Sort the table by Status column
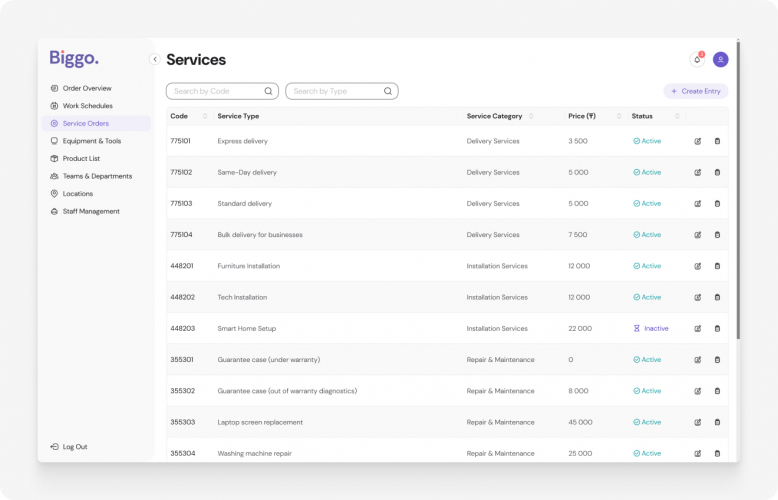The width and height of the screenshot is (778, 500). (x=677, y=116)
